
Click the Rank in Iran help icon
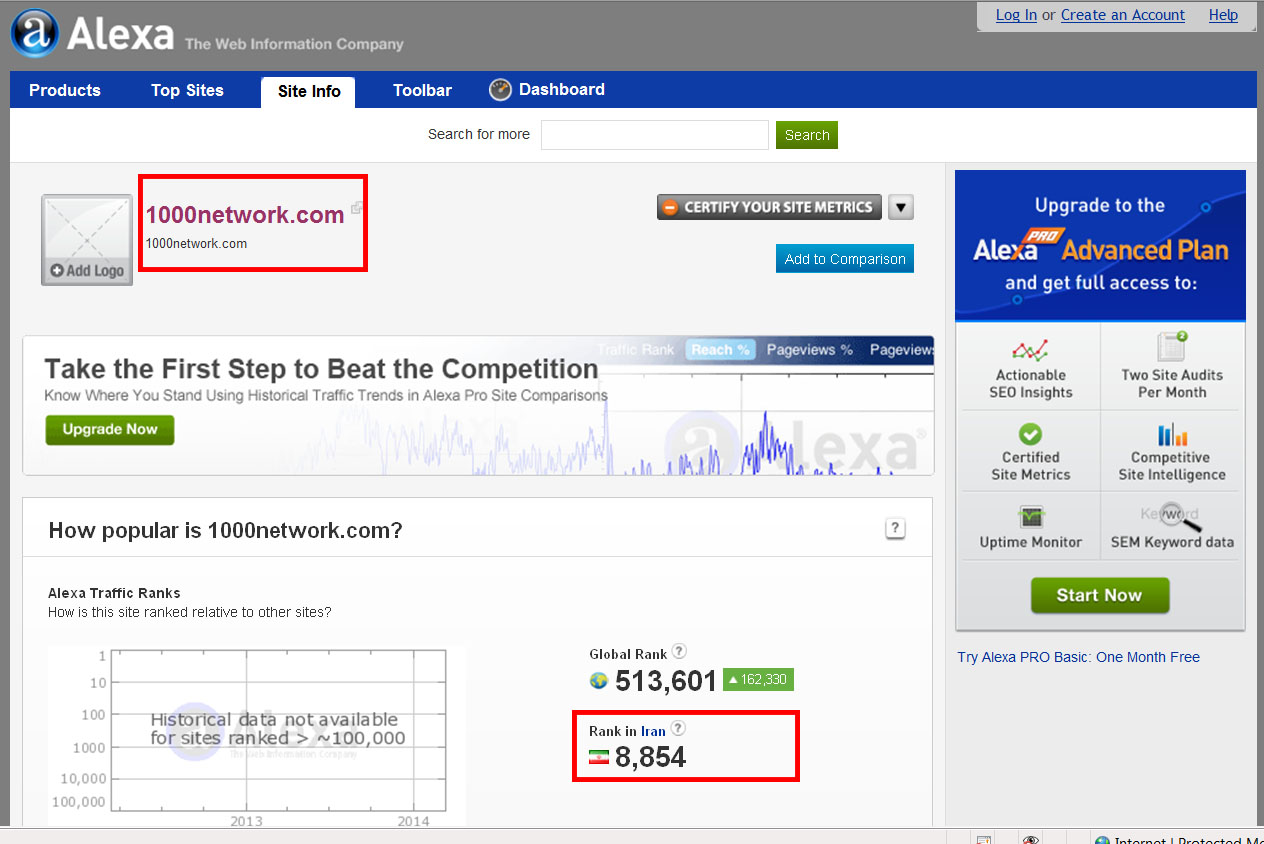678,728
